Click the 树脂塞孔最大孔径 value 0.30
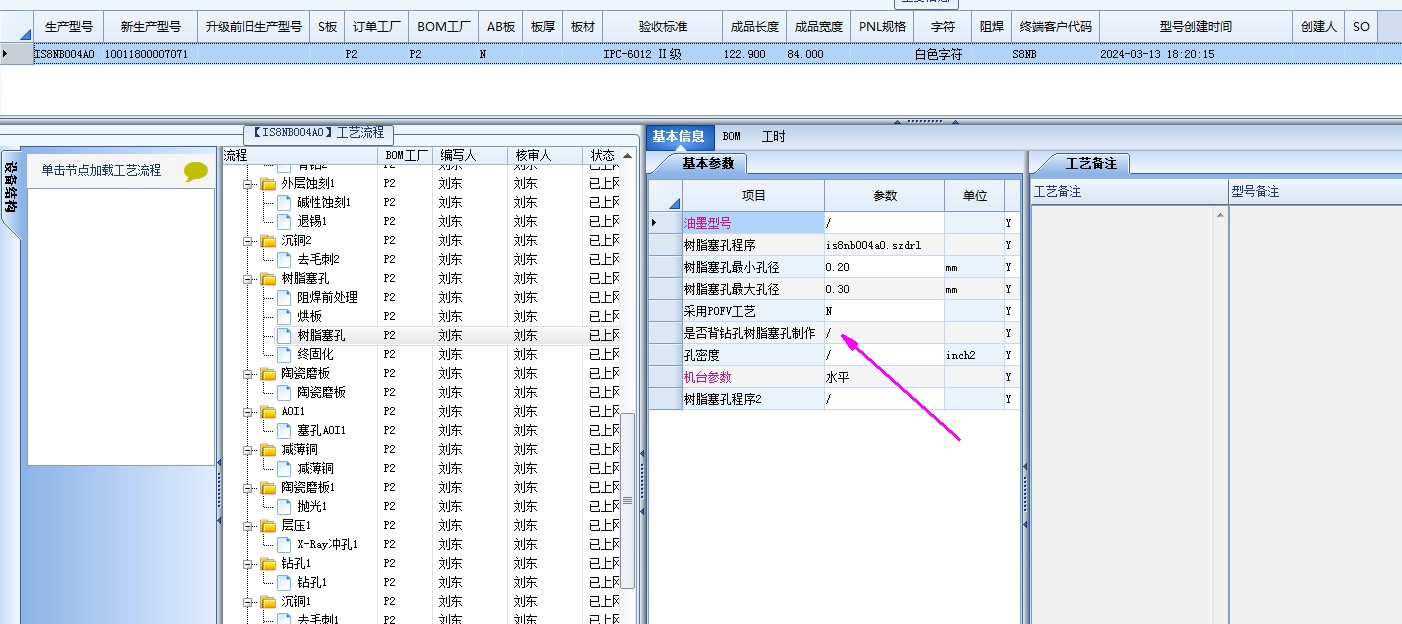The height and width of the screenshot is (624, 1402). 884,289
